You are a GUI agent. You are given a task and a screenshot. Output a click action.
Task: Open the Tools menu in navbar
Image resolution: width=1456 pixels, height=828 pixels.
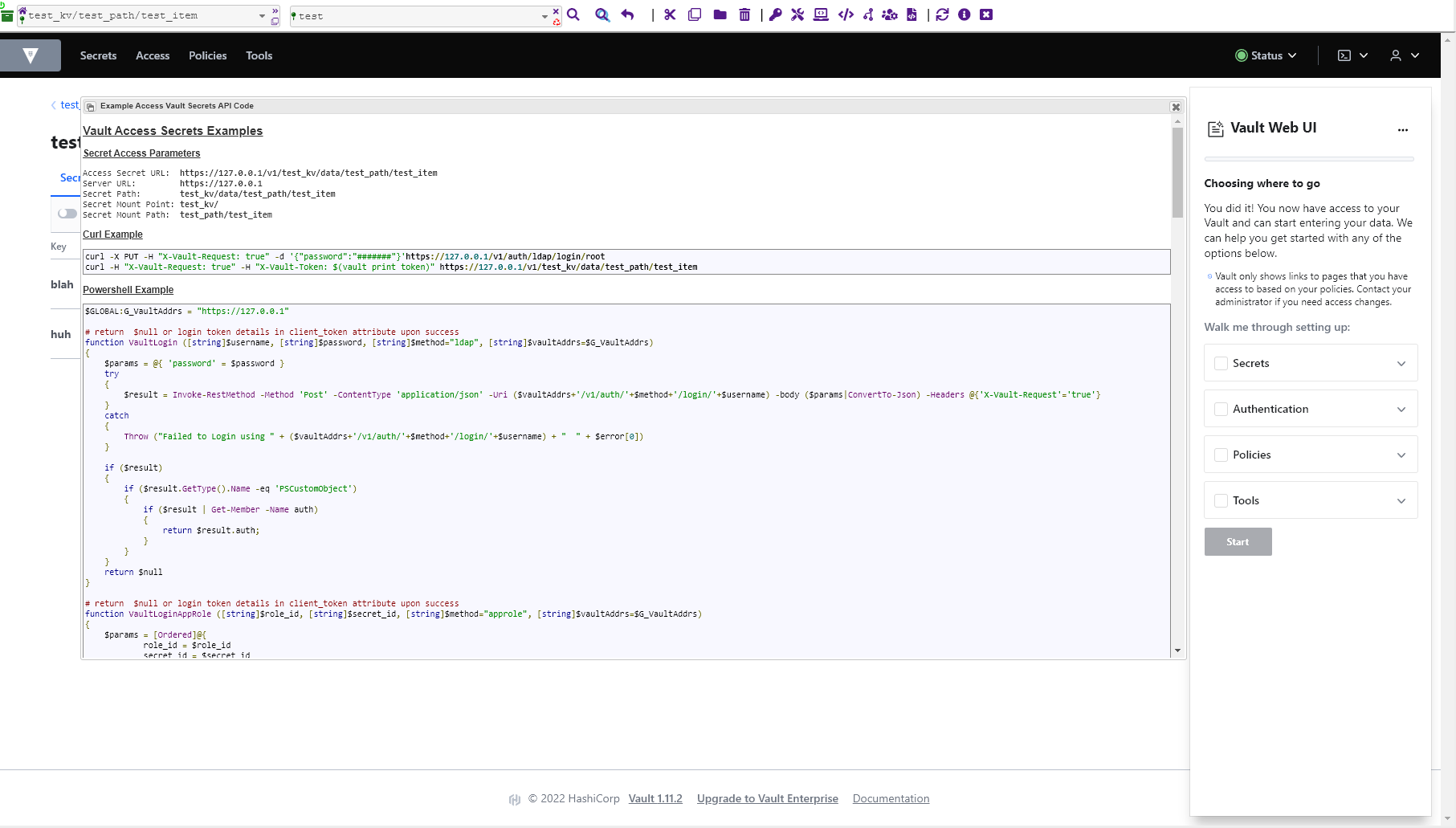tap(259, 55)
